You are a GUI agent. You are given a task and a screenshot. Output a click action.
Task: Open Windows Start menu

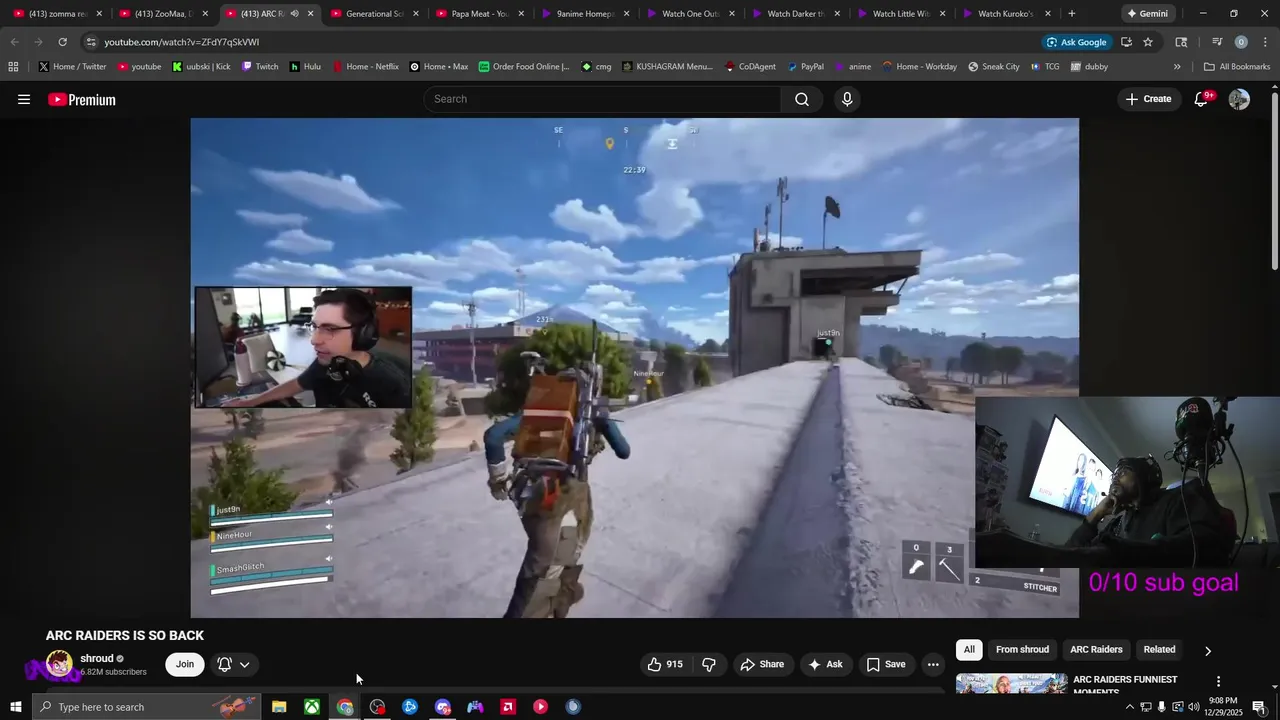(x=16, y=707)
